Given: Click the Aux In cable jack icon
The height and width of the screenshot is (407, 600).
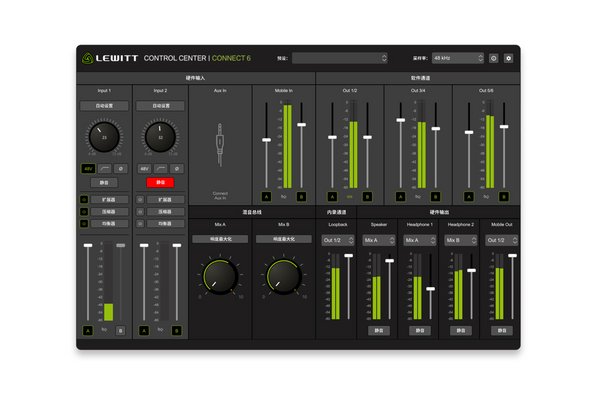Looking at the screenshot, I should tap(219, 146).
